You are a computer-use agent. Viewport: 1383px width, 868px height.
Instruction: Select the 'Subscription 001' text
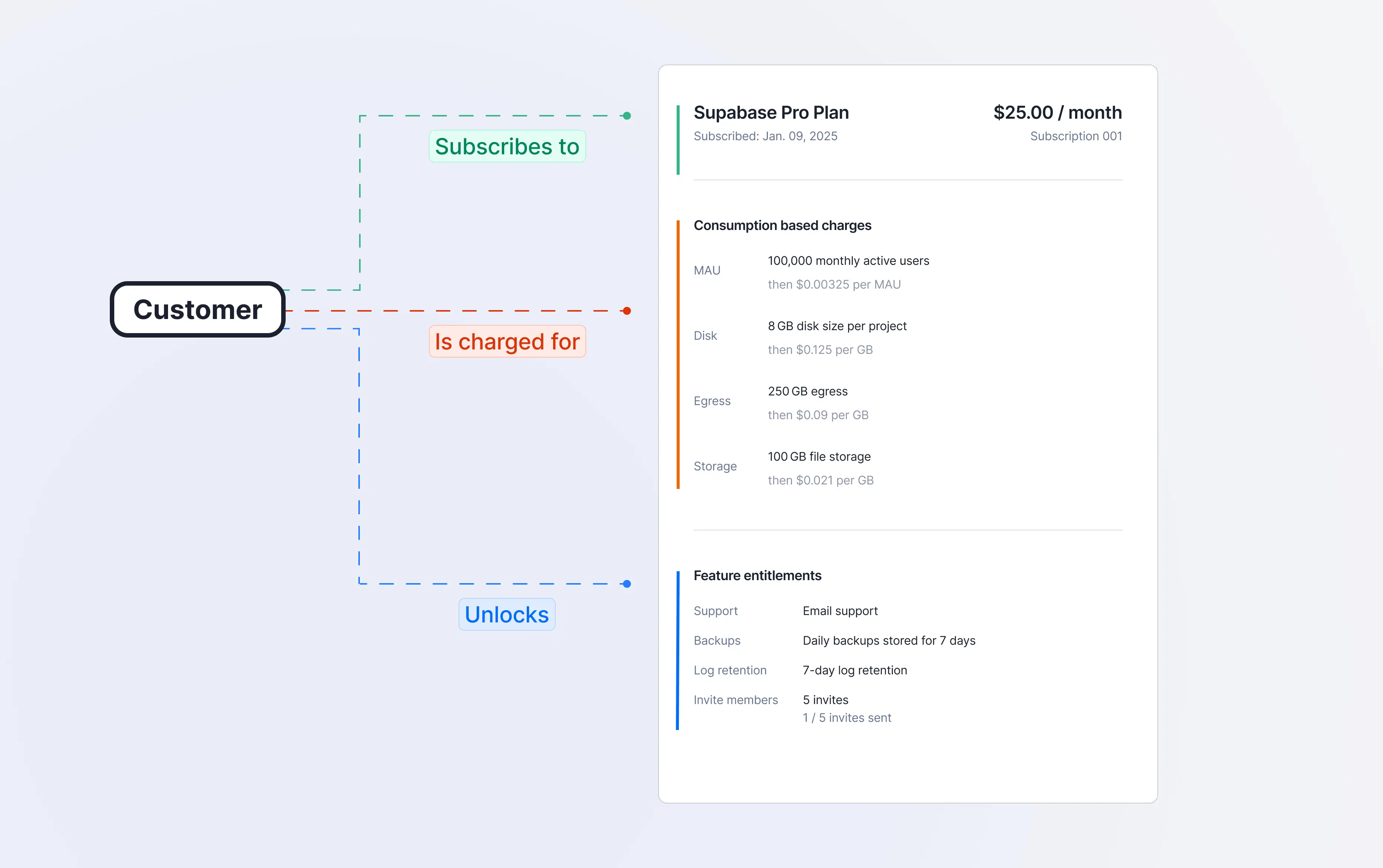[1076, 137]
